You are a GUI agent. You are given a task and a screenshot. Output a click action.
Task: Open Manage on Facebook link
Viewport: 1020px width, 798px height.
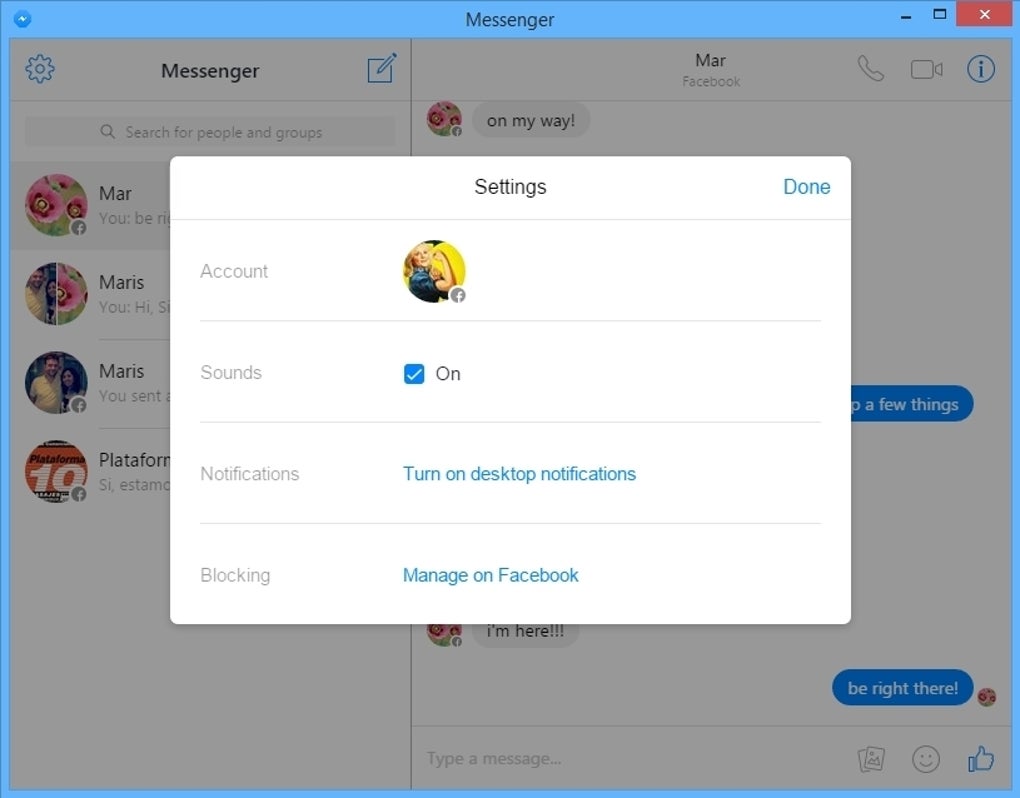pos(490,575)
